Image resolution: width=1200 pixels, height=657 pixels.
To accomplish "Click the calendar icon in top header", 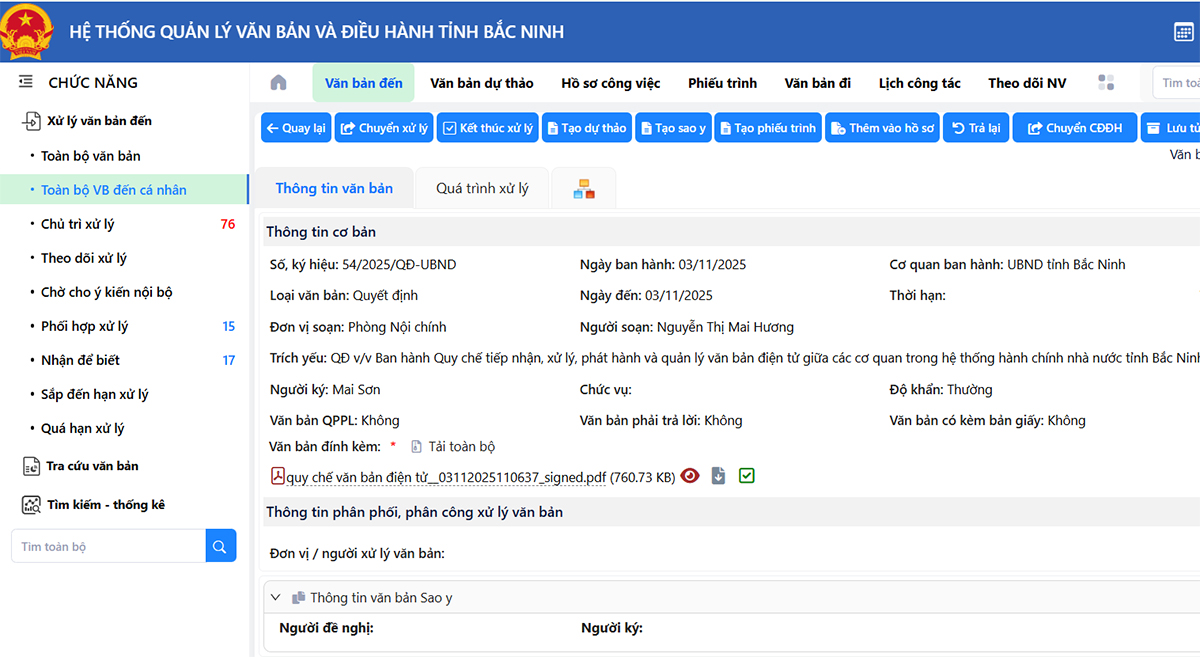I will tap(1183, 32).
